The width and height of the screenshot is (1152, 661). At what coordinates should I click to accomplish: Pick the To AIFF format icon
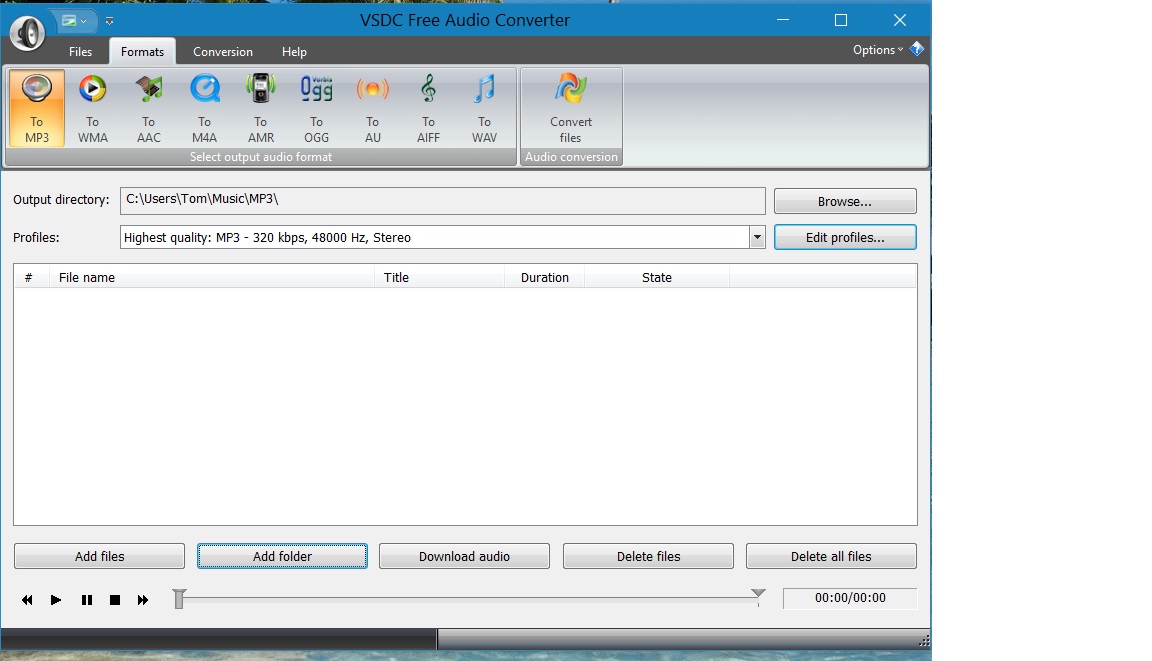[428, 108]
